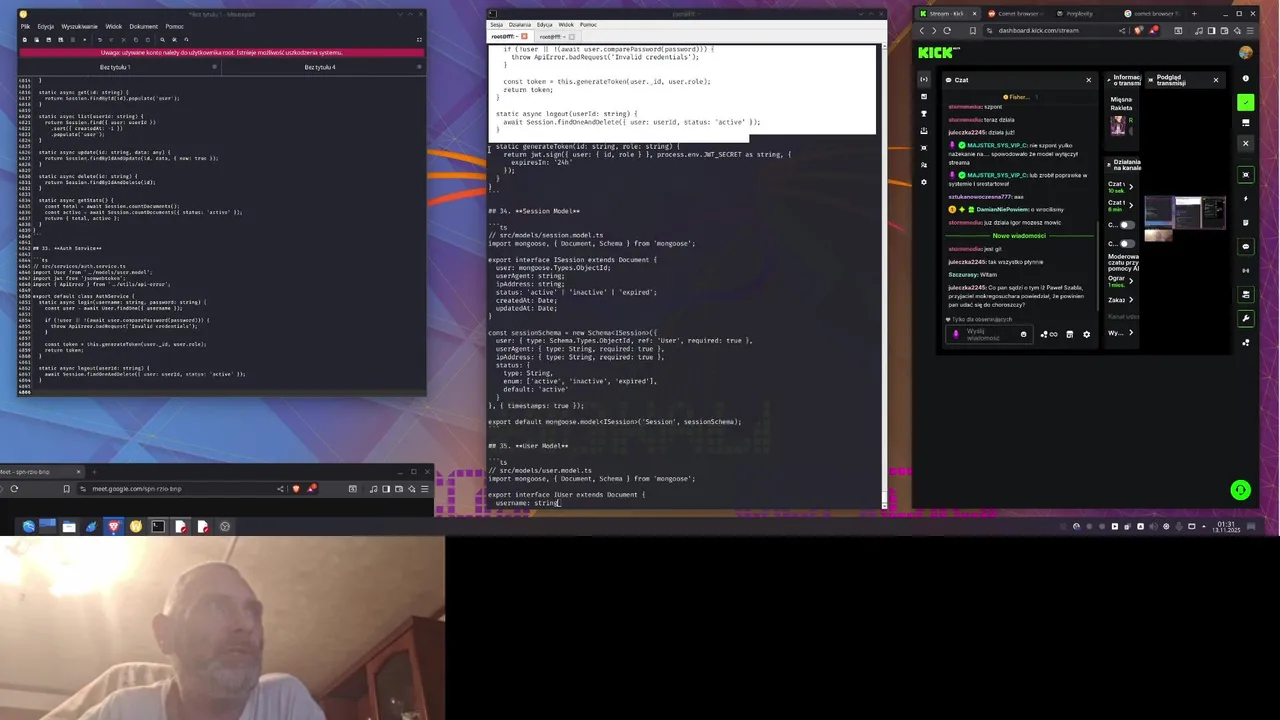Click the Brave shield icon in Kick window
Screen dimensions: 1280x720
pyautogui.click(x=1139, y=30)
